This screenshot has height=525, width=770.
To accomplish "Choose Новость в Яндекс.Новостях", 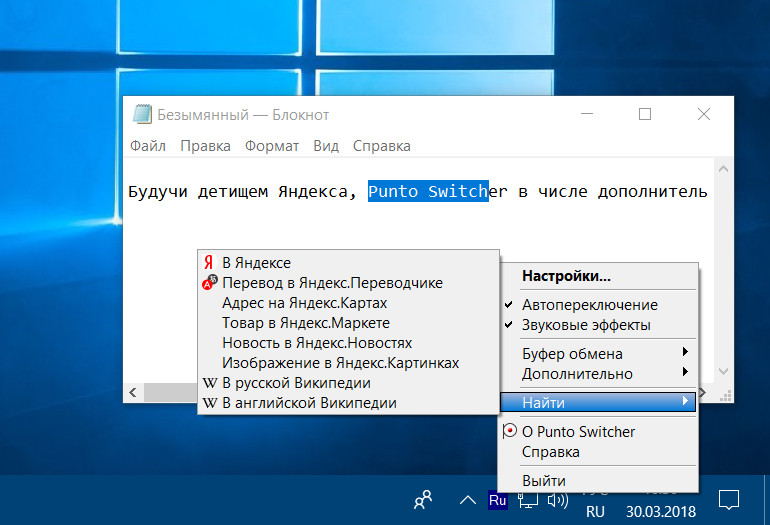I will point(348,343).
